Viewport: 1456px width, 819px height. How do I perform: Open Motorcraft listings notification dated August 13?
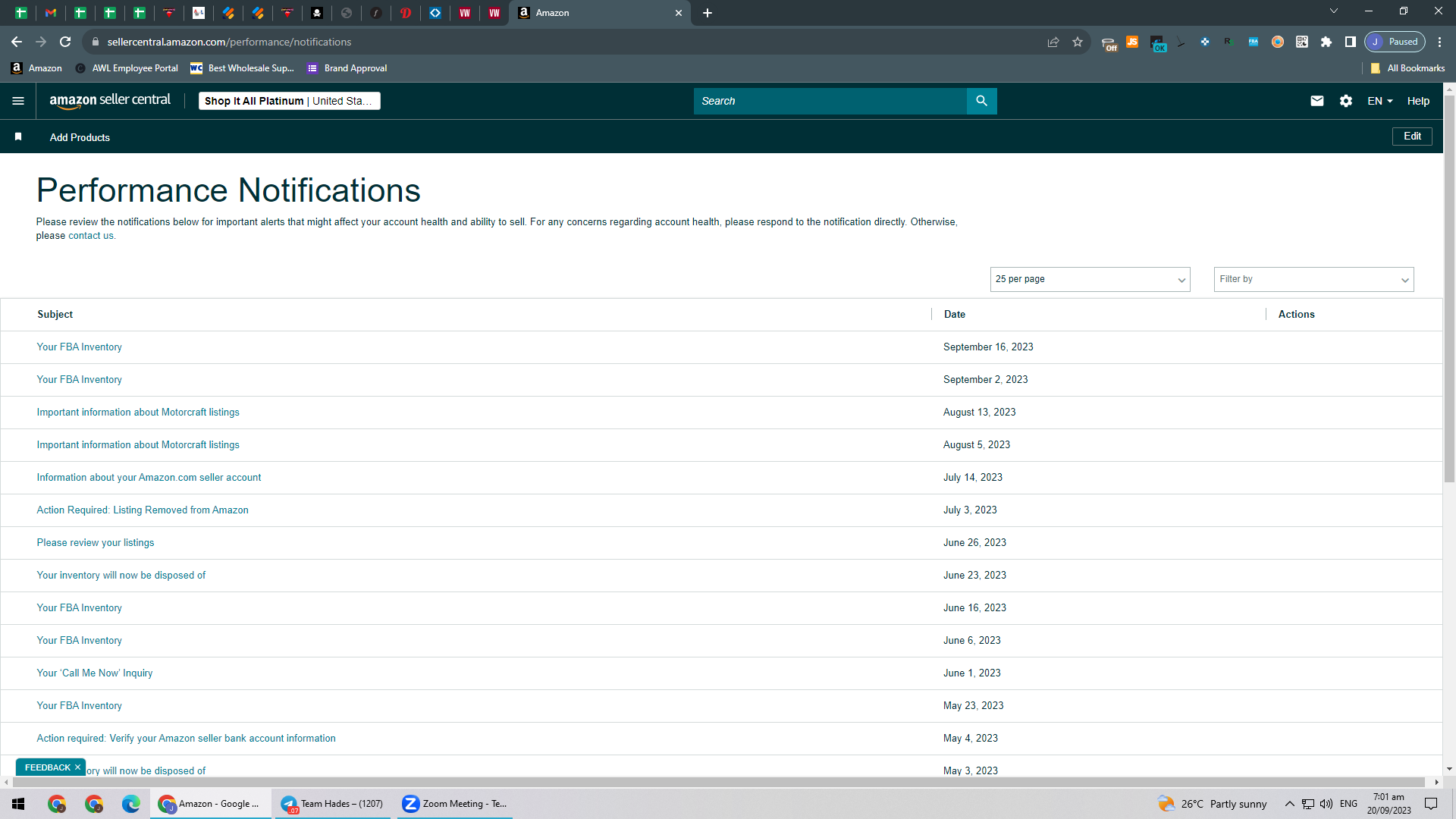click(138, 413)
